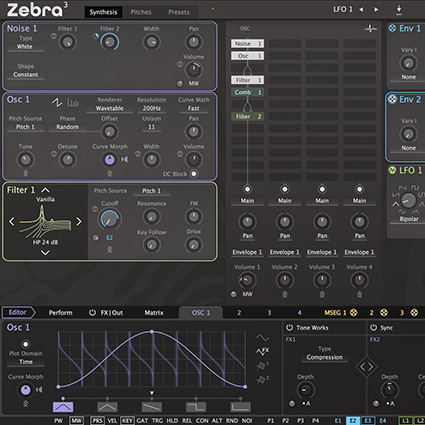Image resolution: width=425 pixels, height=425 pixels.
Task: Select the Noise 1 module in the grid
Action: point(247,44)
